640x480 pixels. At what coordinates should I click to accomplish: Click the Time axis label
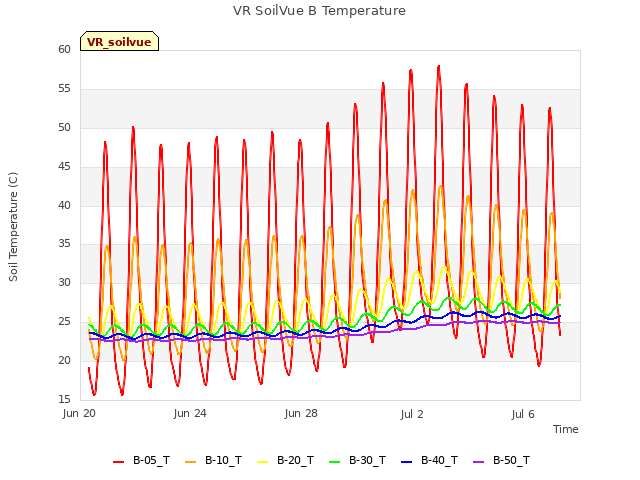click(x=565, y=429)
